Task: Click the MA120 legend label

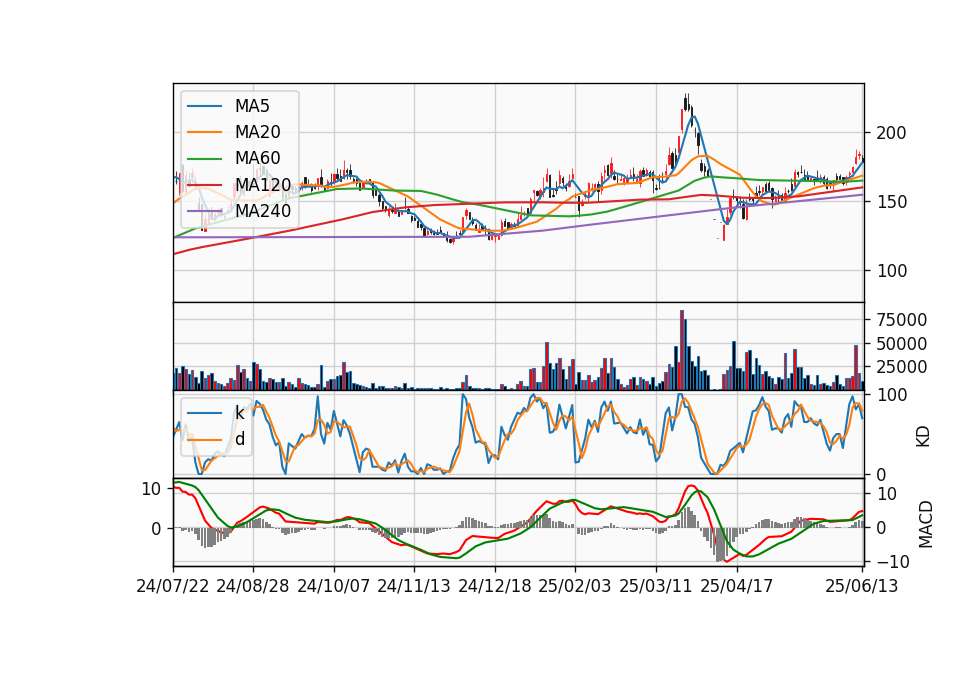Action: tap(263, 184)
